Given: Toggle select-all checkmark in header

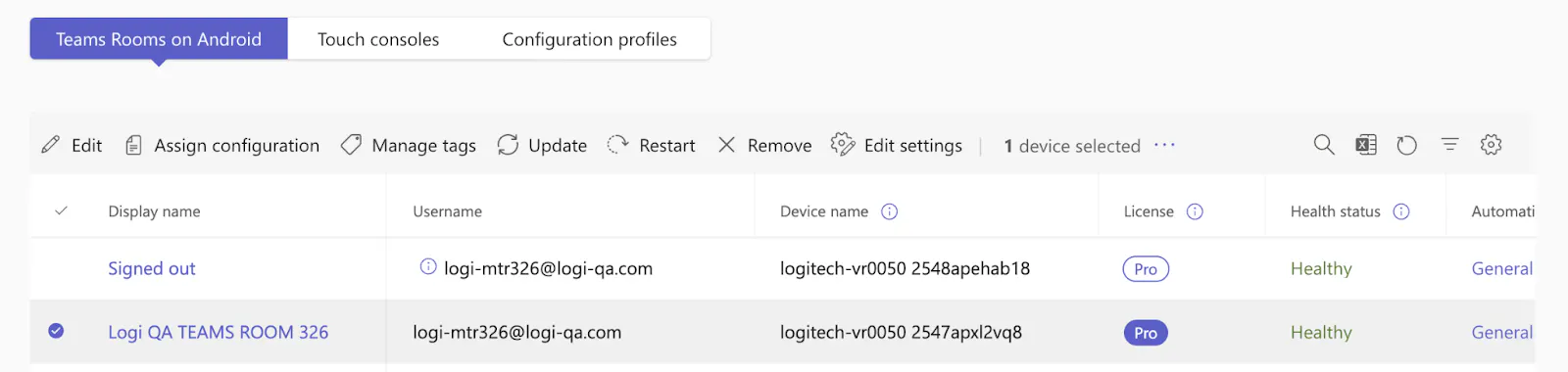Looking at the screenshot, I should 61,210.
